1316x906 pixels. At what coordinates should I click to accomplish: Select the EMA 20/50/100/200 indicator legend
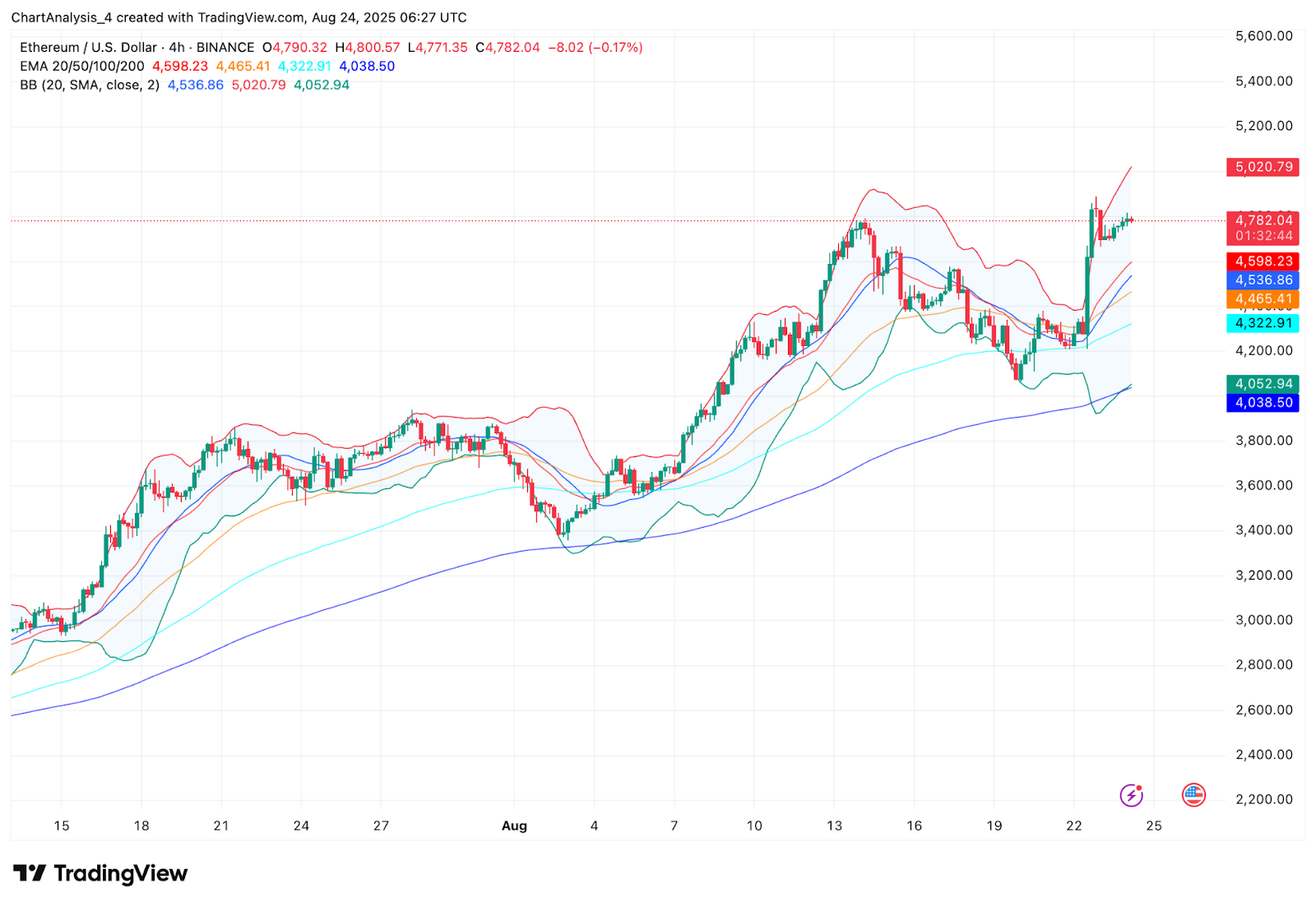(x=82, y=67)
